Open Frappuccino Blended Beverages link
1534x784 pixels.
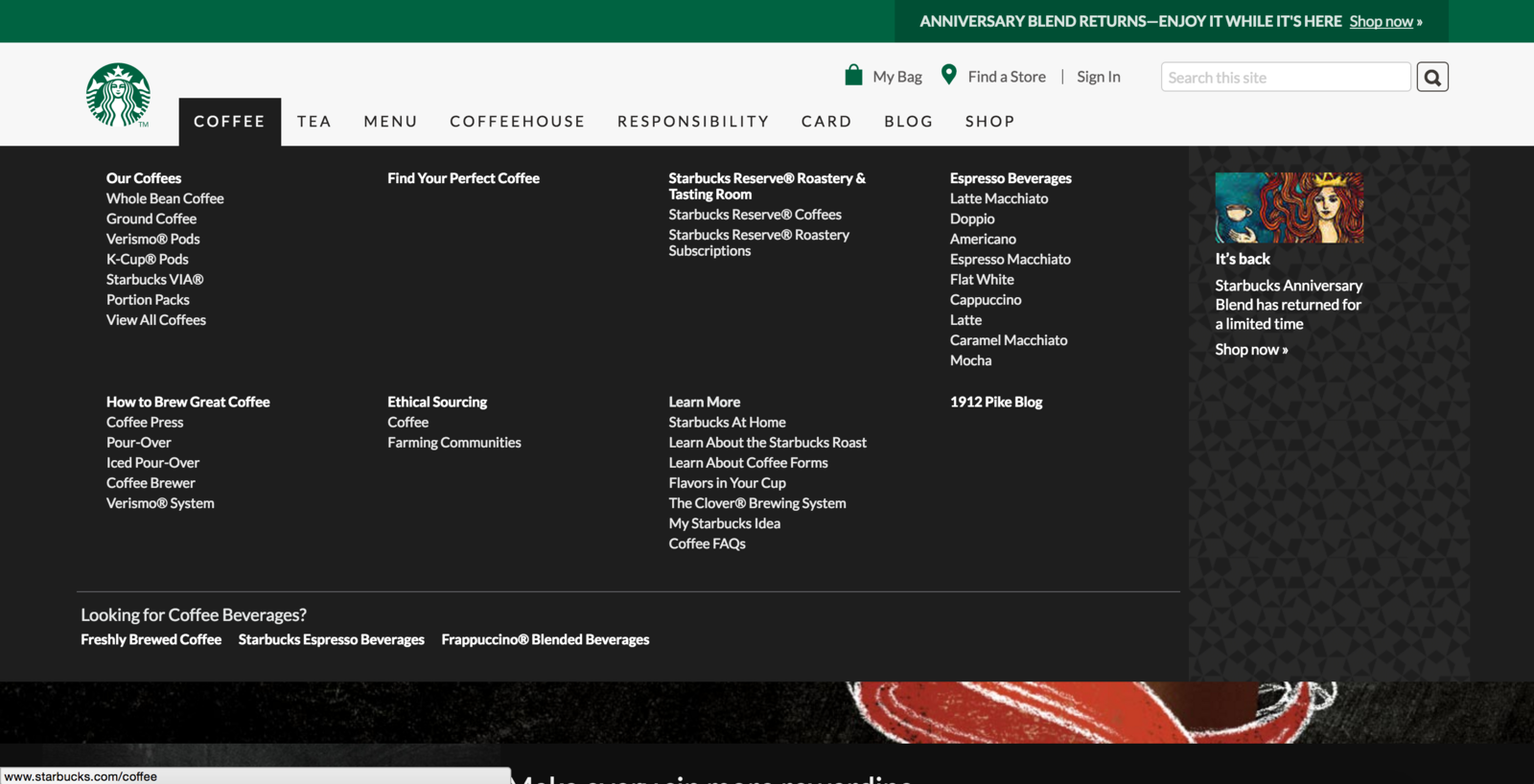click(546, 639)
